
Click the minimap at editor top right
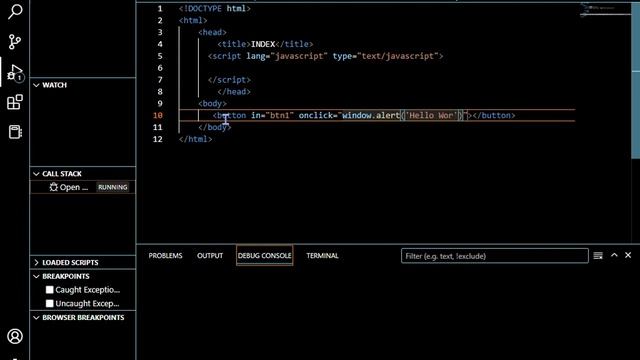click(605, 11)
